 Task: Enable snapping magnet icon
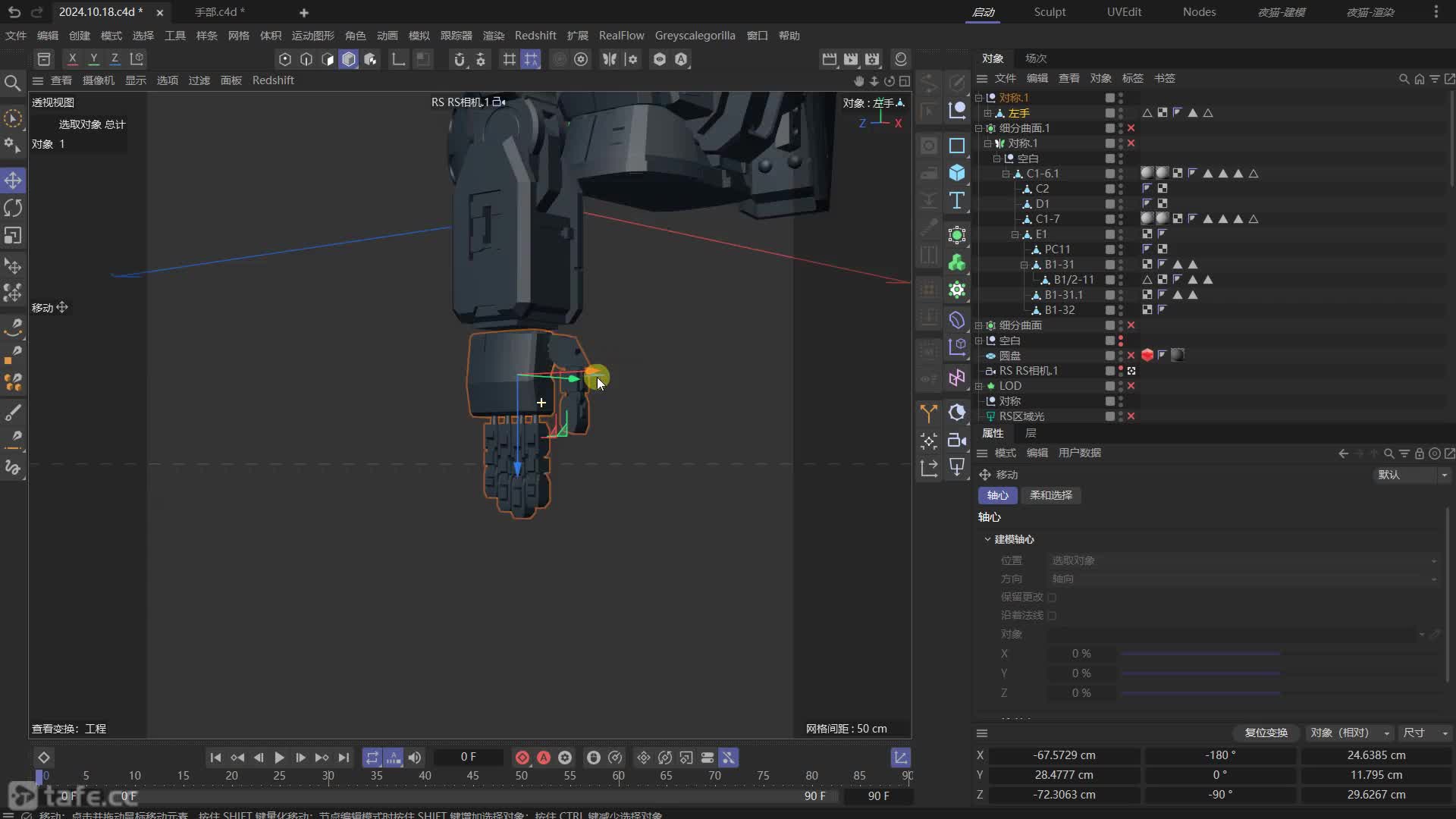tap(459, 59)
